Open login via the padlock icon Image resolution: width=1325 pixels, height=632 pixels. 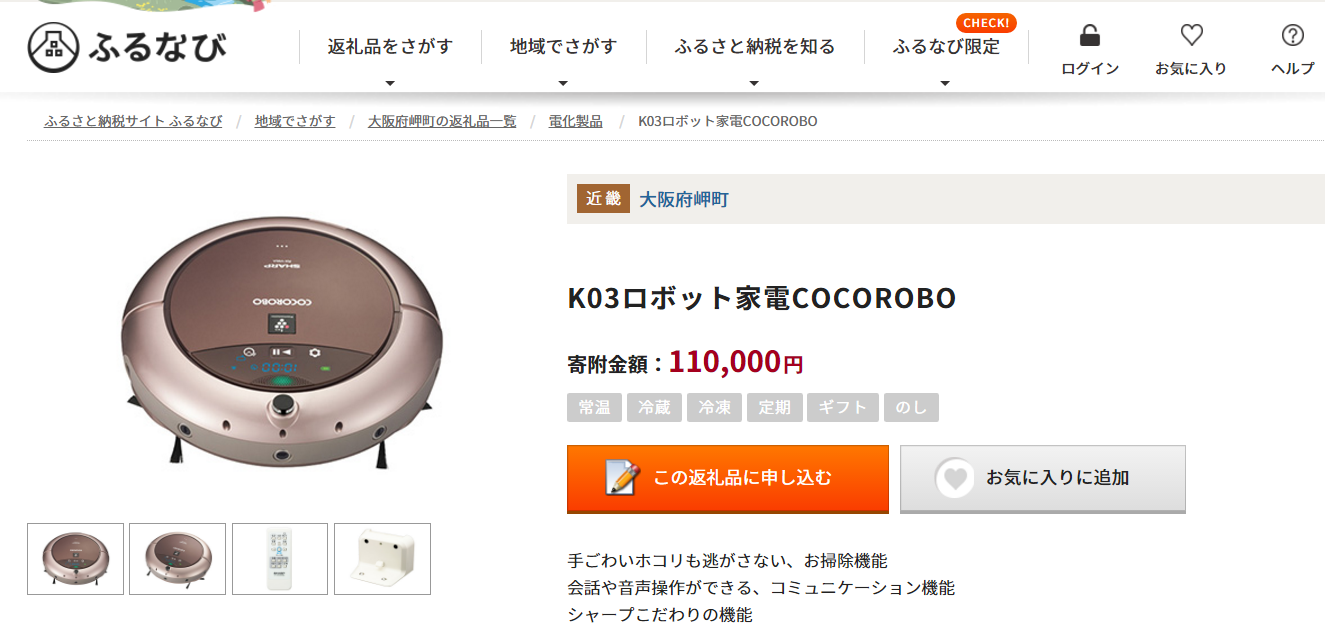1090,36
